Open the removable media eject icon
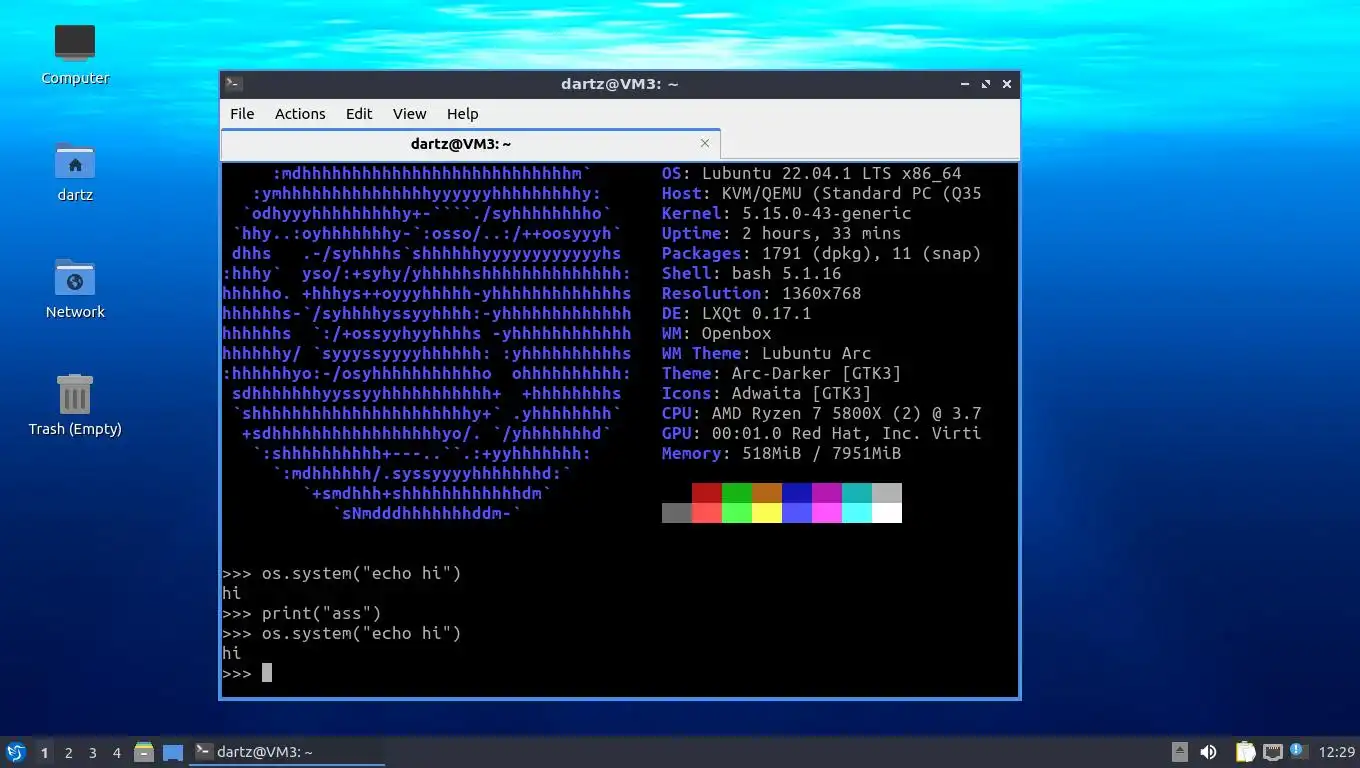This screenshot has height=768, width=1360. (x=1180, y=752)
